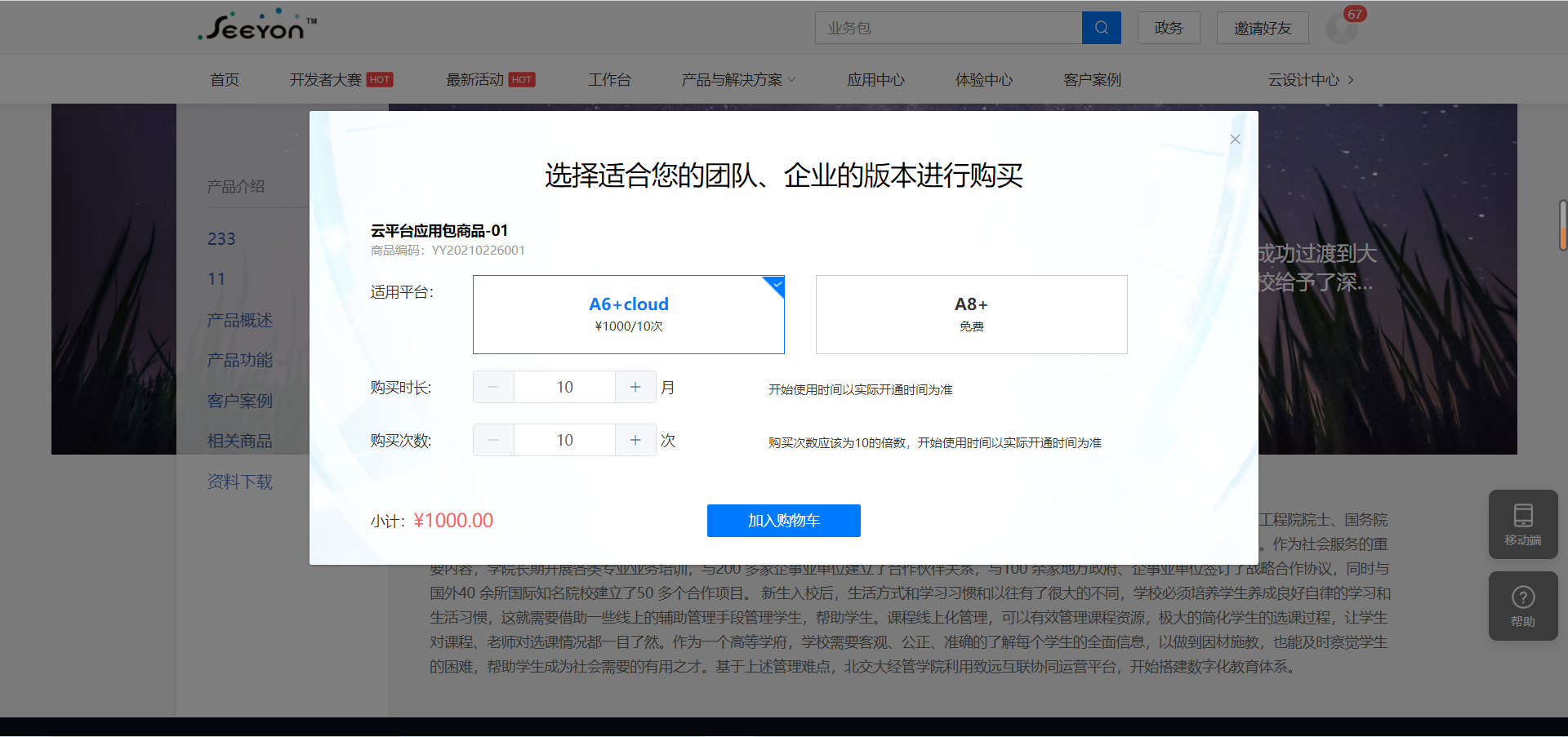Open 工作台 nav item
Viewport: 1568px width, 737px height.
pyautogui.click(x=609, y=80)
